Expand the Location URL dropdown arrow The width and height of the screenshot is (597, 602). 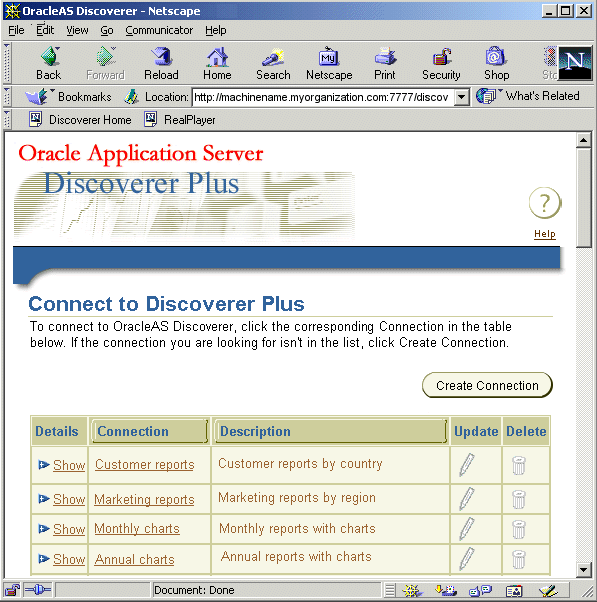pos(461,97)
